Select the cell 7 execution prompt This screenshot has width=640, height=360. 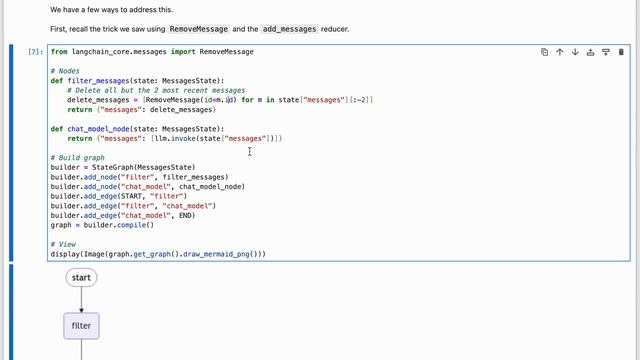click(x=35, y=52)
